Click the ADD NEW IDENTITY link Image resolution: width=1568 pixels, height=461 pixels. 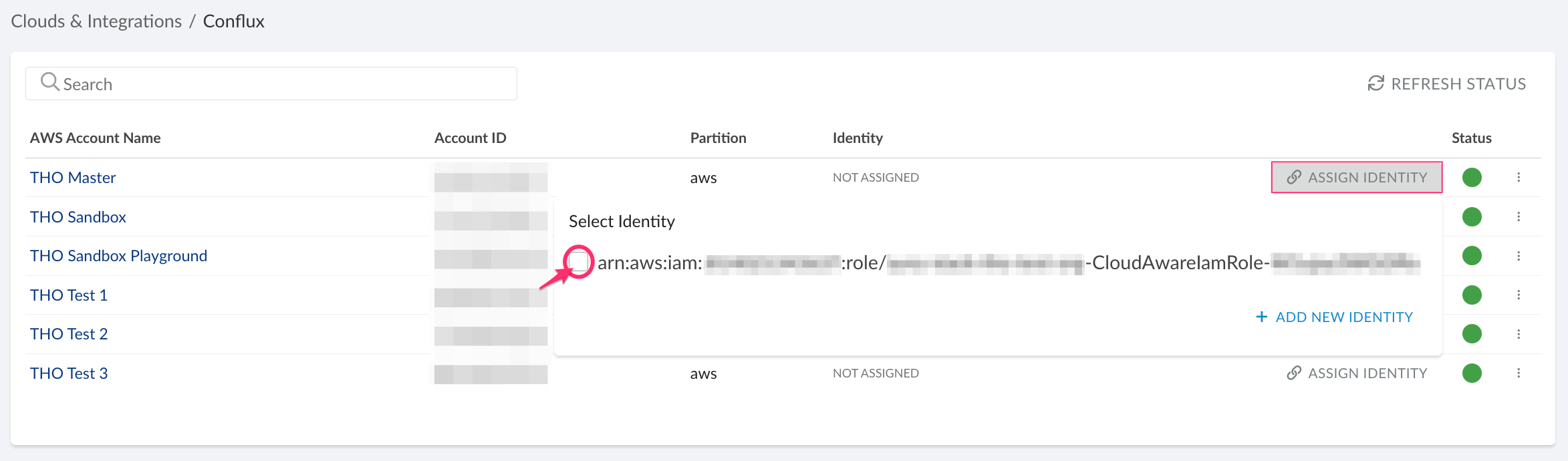pyautogui.click(x=1343, y=317)
